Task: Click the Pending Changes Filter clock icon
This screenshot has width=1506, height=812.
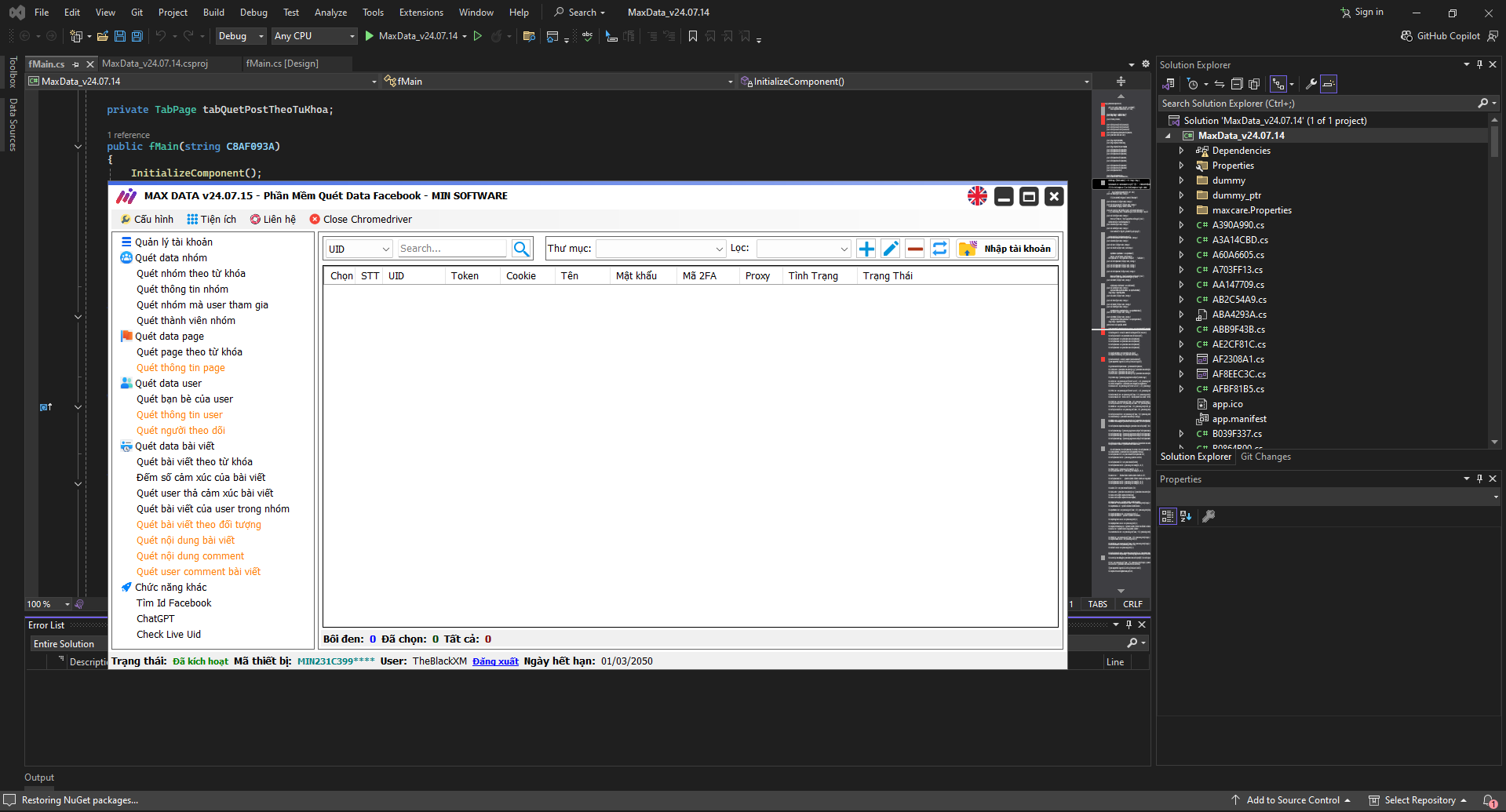Action: pyautogui.click(x=1193, y=84)
